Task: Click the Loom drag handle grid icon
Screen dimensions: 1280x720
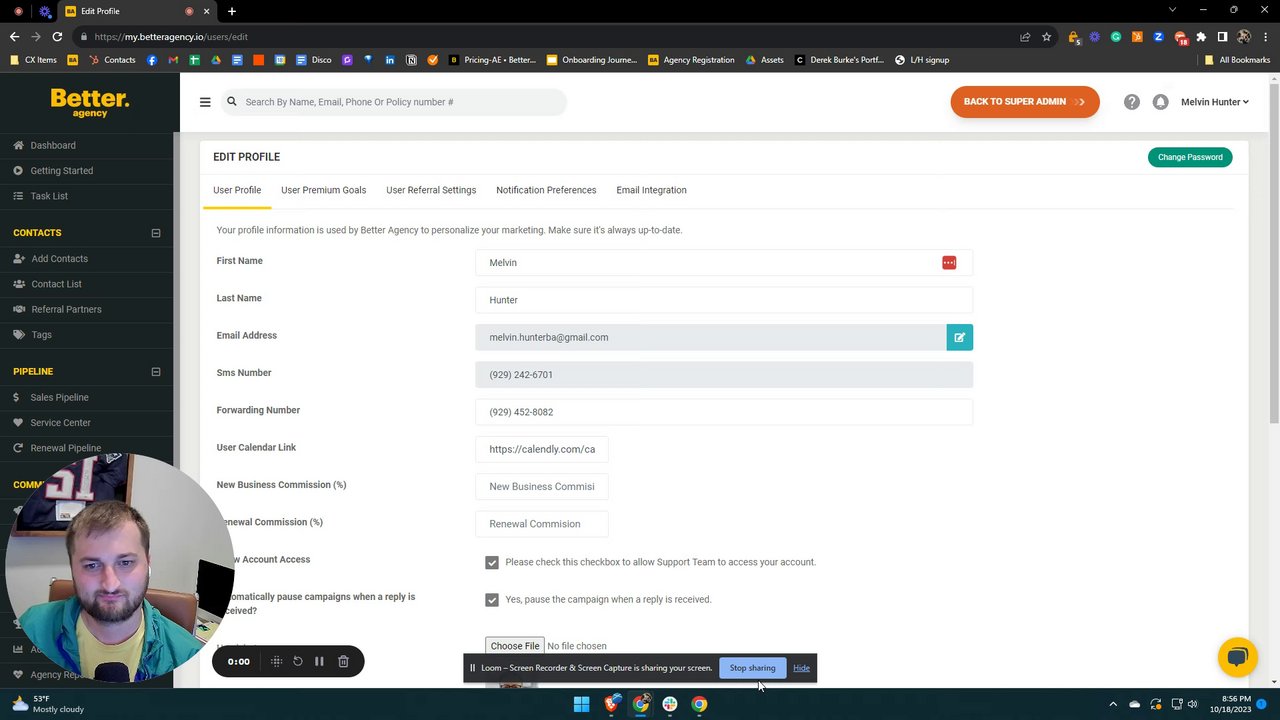Action: 276,661
